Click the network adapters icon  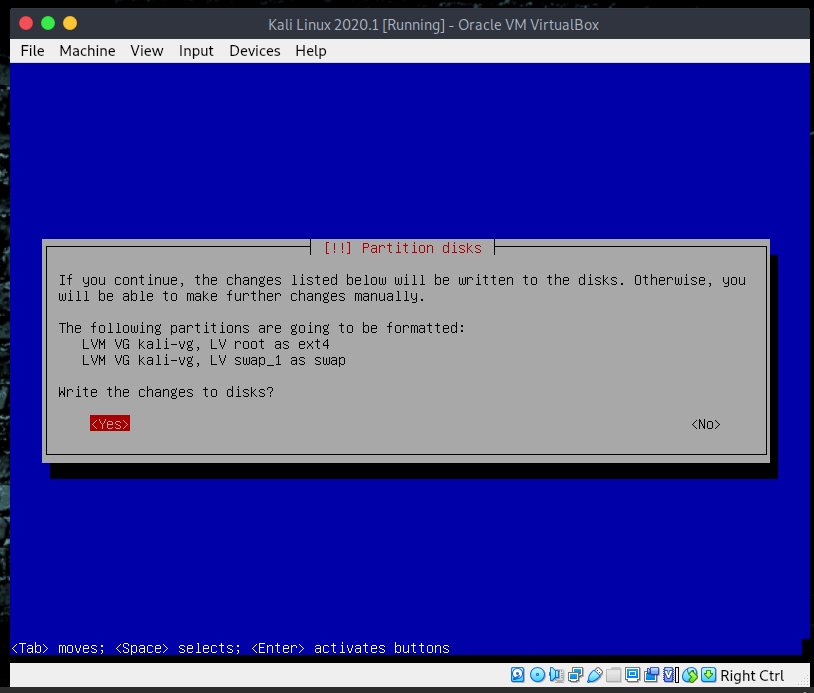575,675
